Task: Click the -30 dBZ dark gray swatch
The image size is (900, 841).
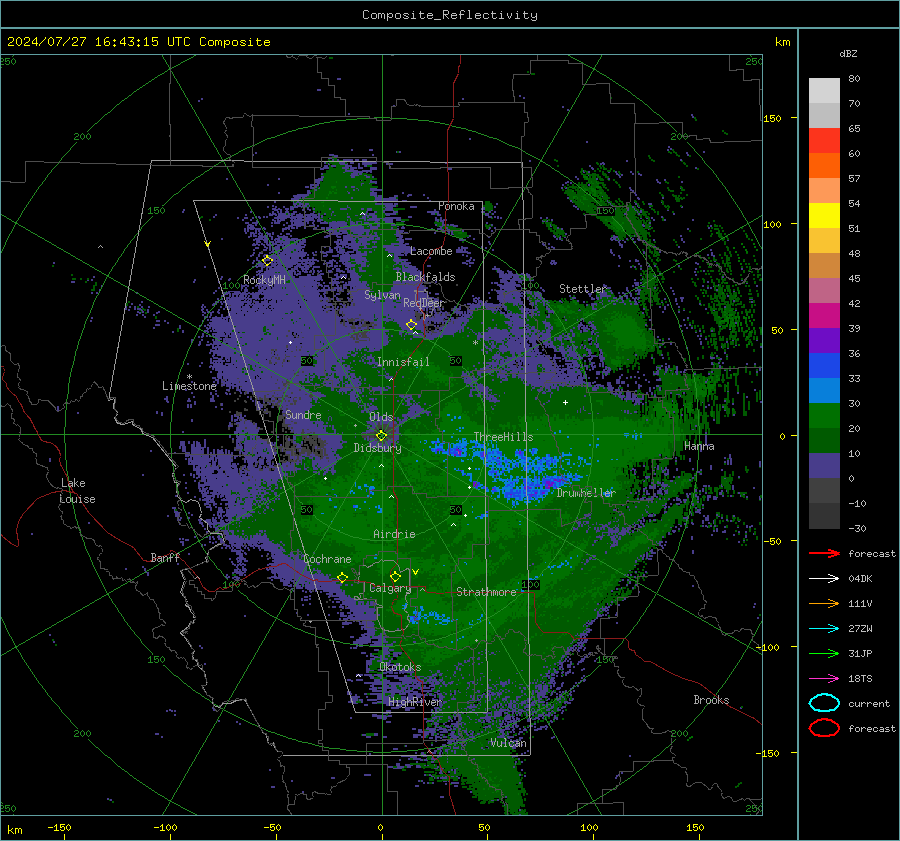Action: tap(824, 516)
